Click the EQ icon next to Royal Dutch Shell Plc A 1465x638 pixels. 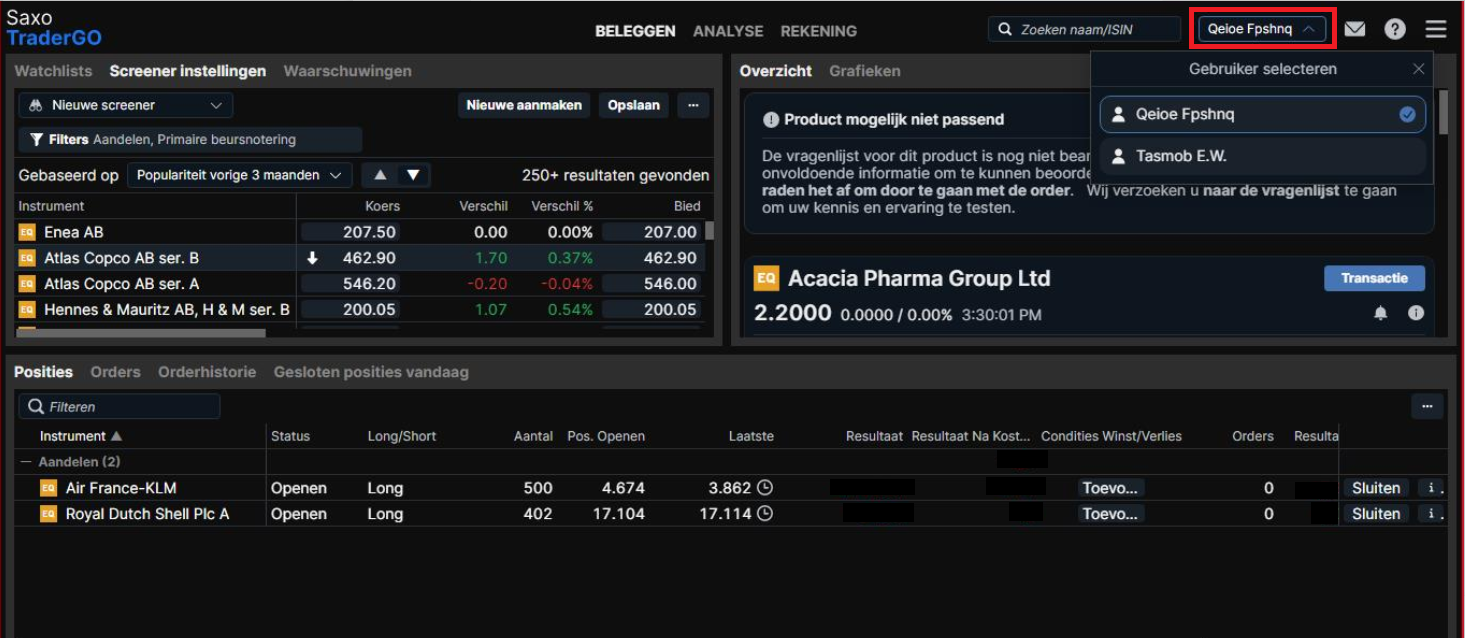point(48,514)
